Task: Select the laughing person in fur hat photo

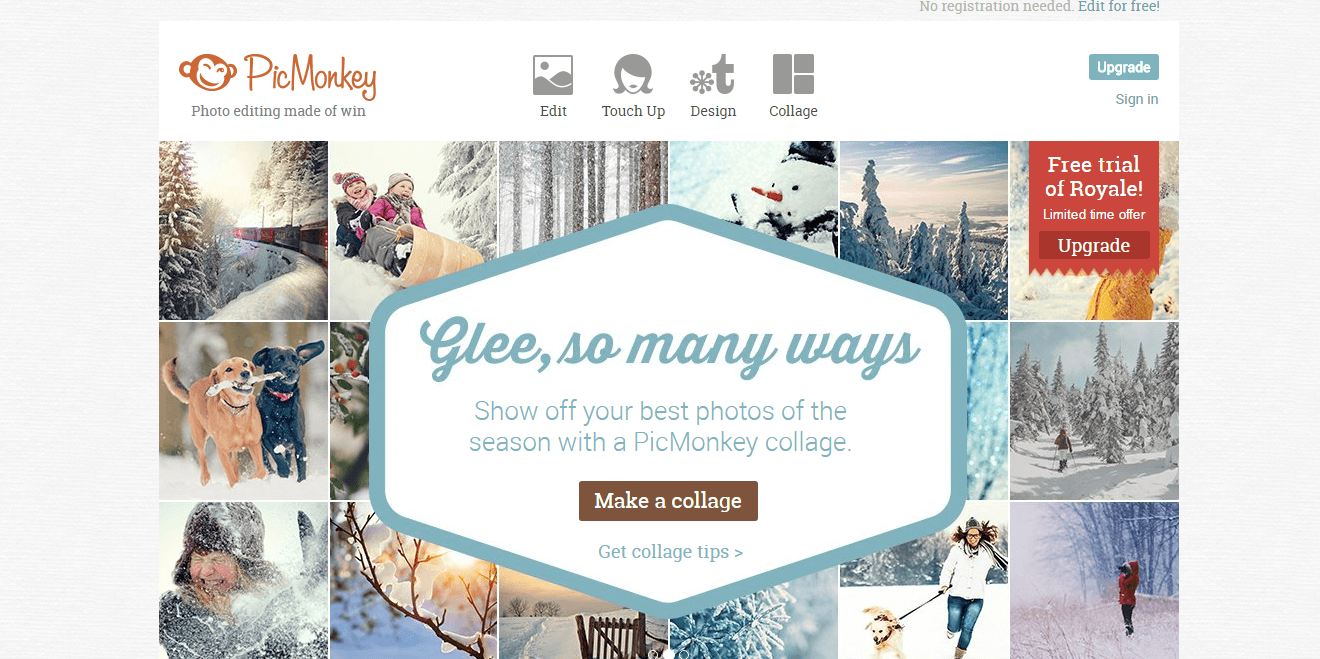Action: (x=243, y=580)
